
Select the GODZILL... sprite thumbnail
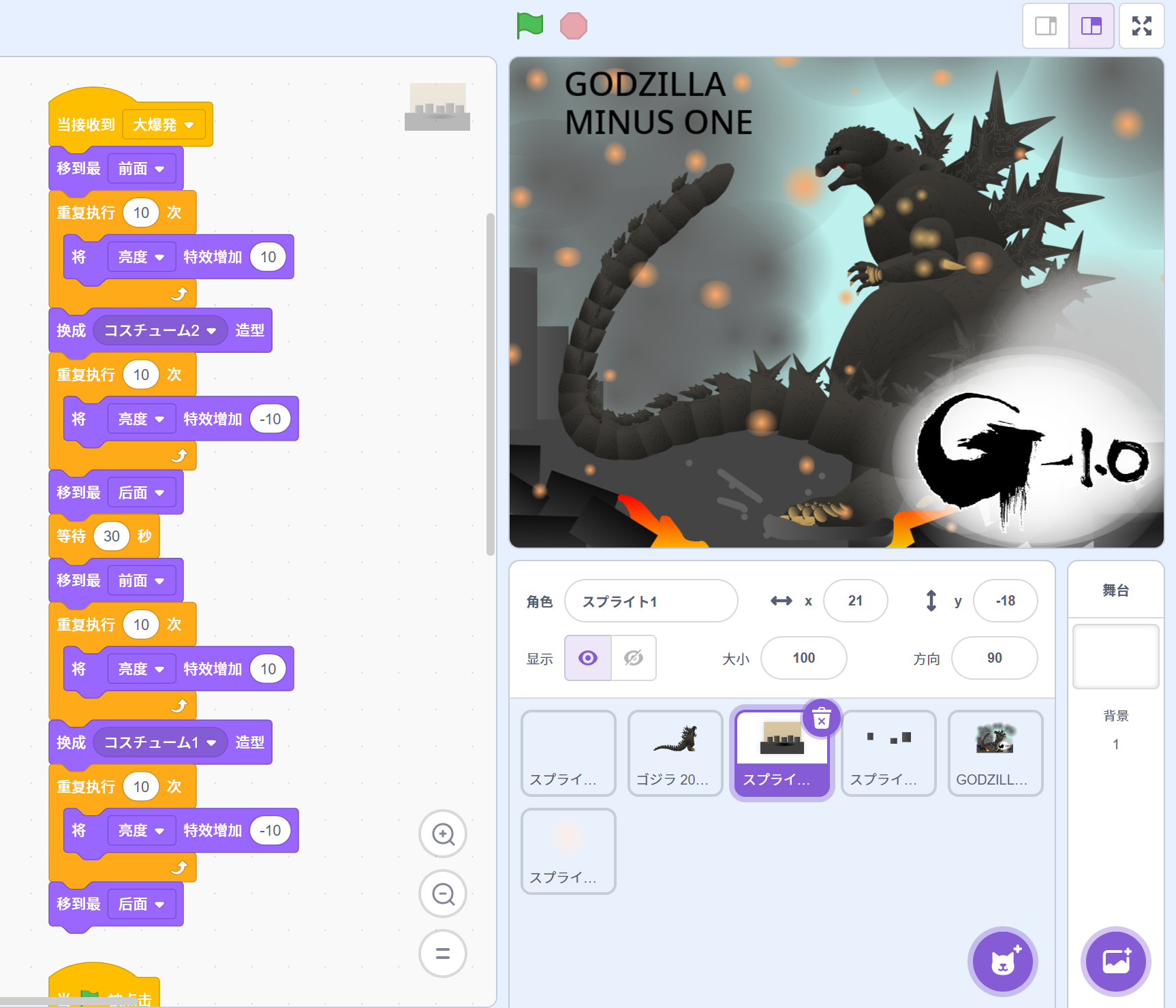pos(995,753)
